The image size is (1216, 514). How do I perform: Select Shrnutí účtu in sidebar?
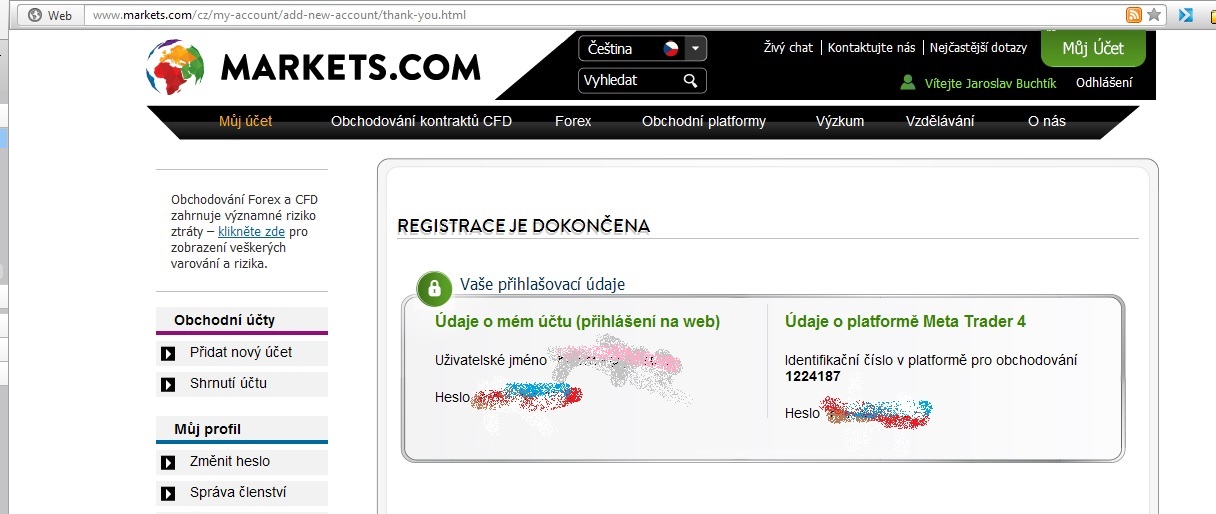tap(228, 383)
